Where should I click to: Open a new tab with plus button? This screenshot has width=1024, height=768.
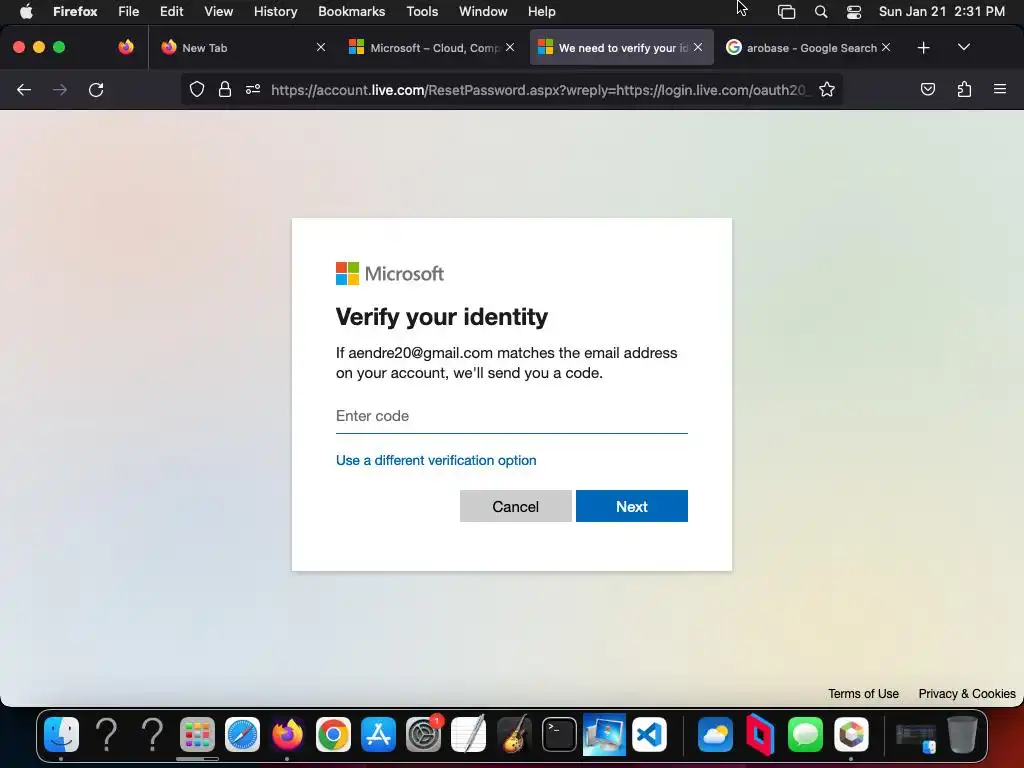point(923,48)
